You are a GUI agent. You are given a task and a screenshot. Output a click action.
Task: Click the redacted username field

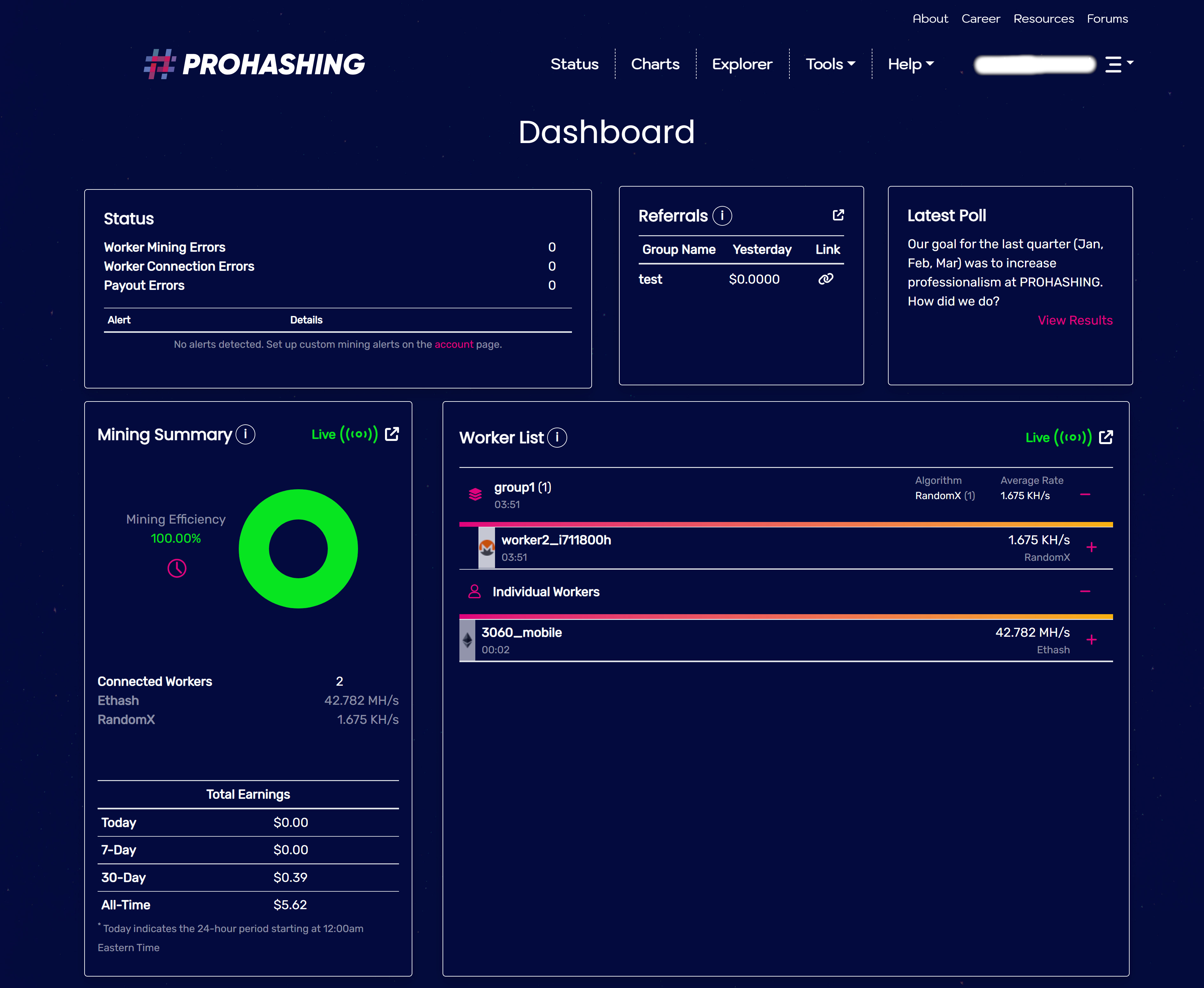click(1035, 64)
